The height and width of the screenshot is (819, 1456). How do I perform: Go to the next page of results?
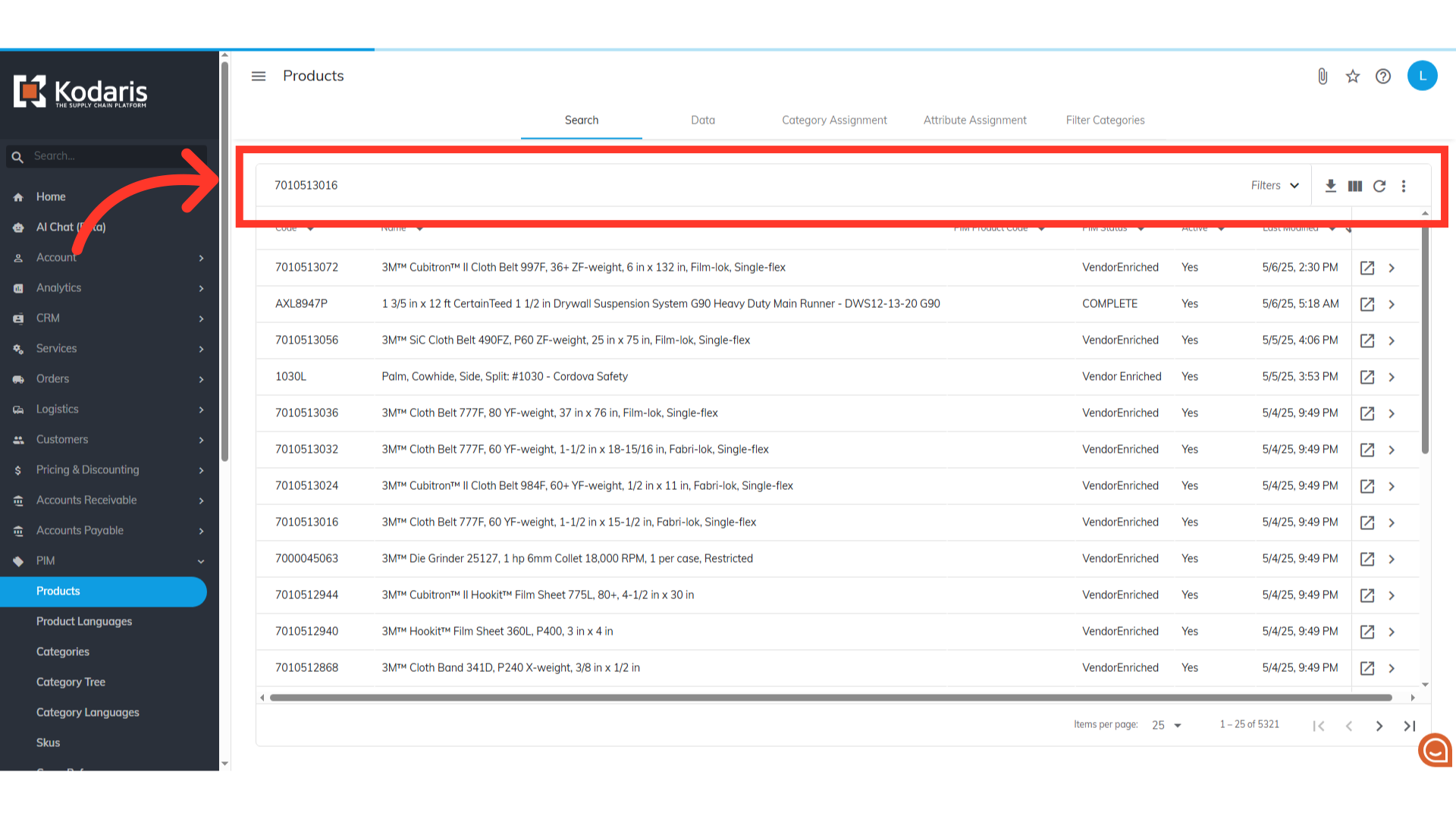[x=1379, y=726]
